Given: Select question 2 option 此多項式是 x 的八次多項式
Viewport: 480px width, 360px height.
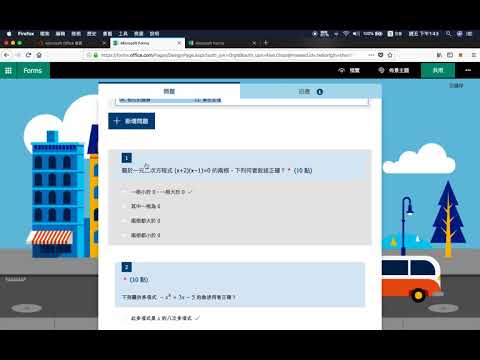Looking at the screenshot, I should [x=125, y=318].
